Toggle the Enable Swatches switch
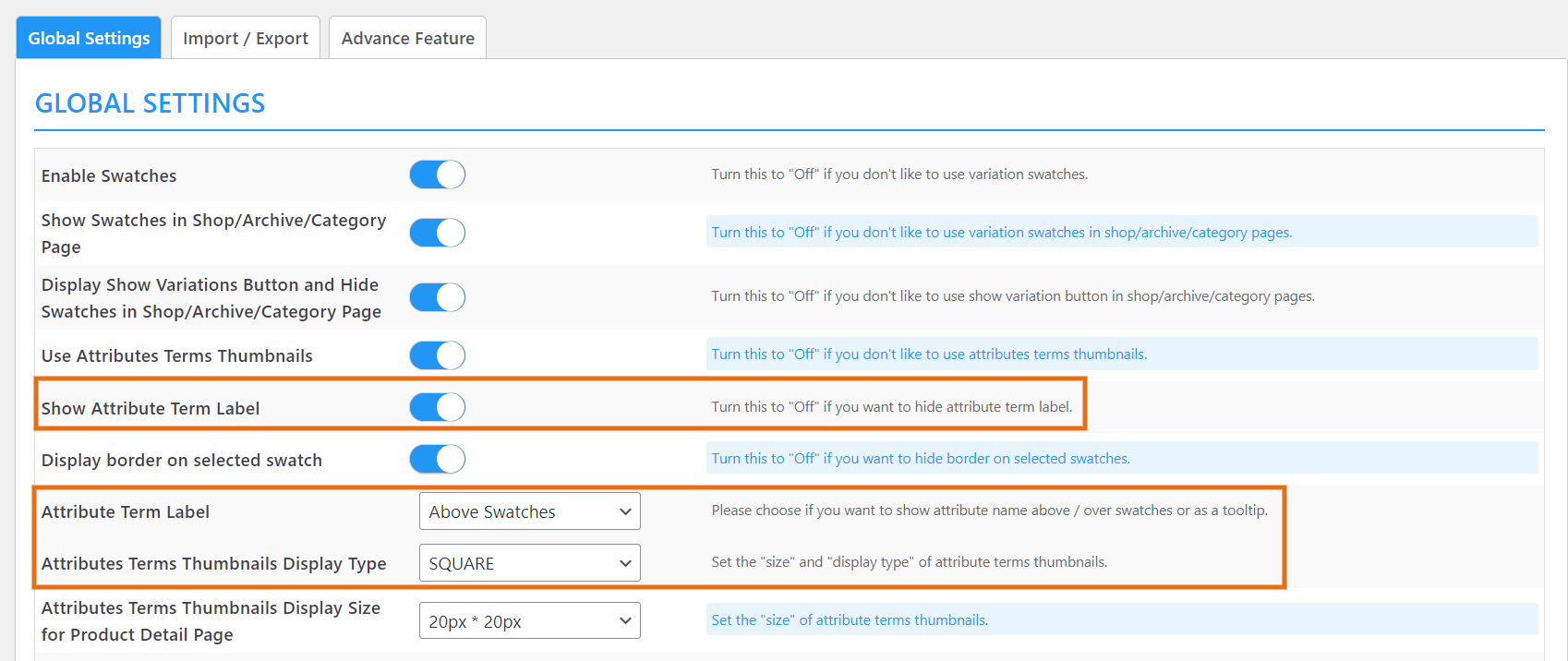Image resolution: width=1568 pixels, height=661 pixels. click(438, 174)
